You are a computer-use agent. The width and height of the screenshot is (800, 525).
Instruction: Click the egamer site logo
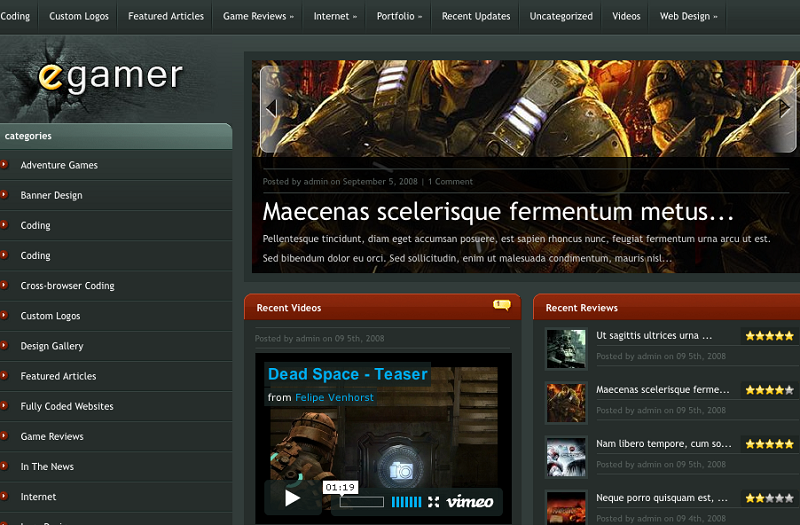tap(110, 77)
